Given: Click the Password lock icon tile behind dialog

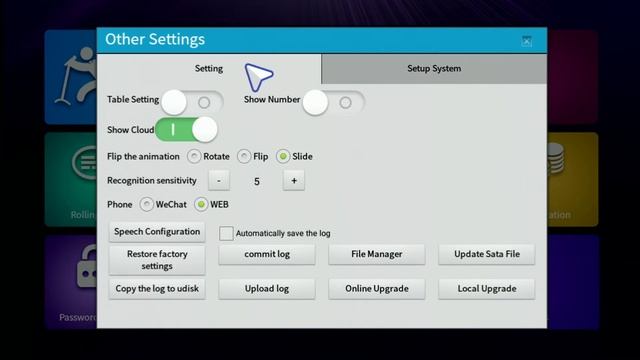Looking at the screenshot, I should point(71,282).
